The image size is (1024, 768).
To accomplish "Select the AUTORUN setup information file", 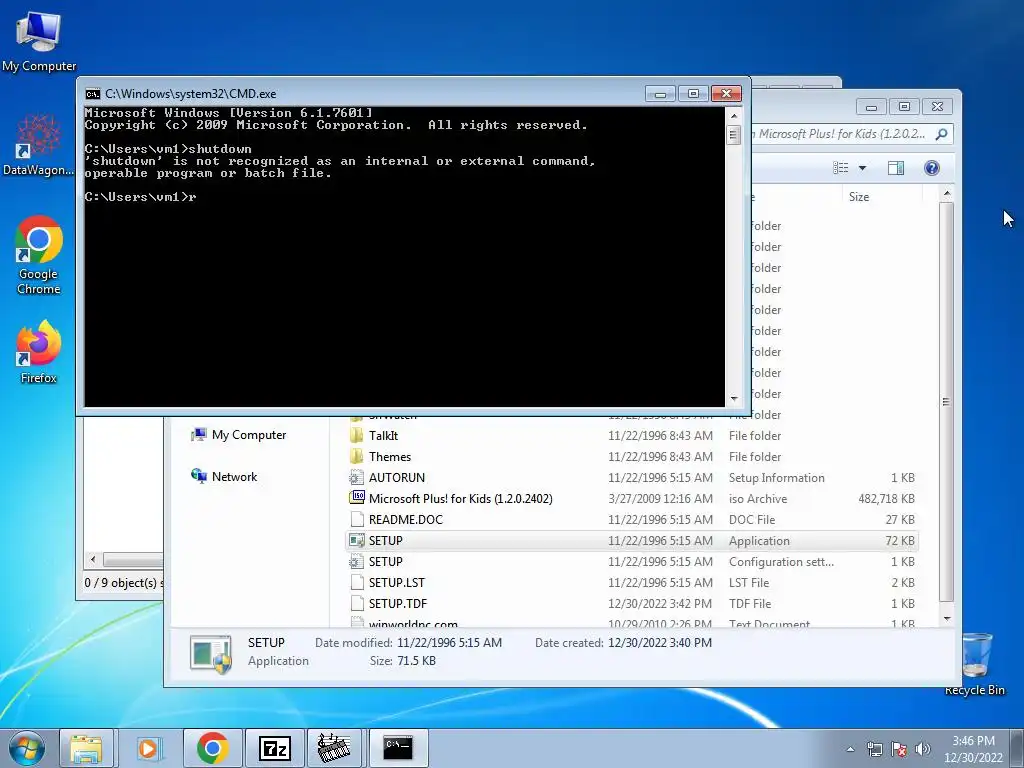I will coord(632,477).
